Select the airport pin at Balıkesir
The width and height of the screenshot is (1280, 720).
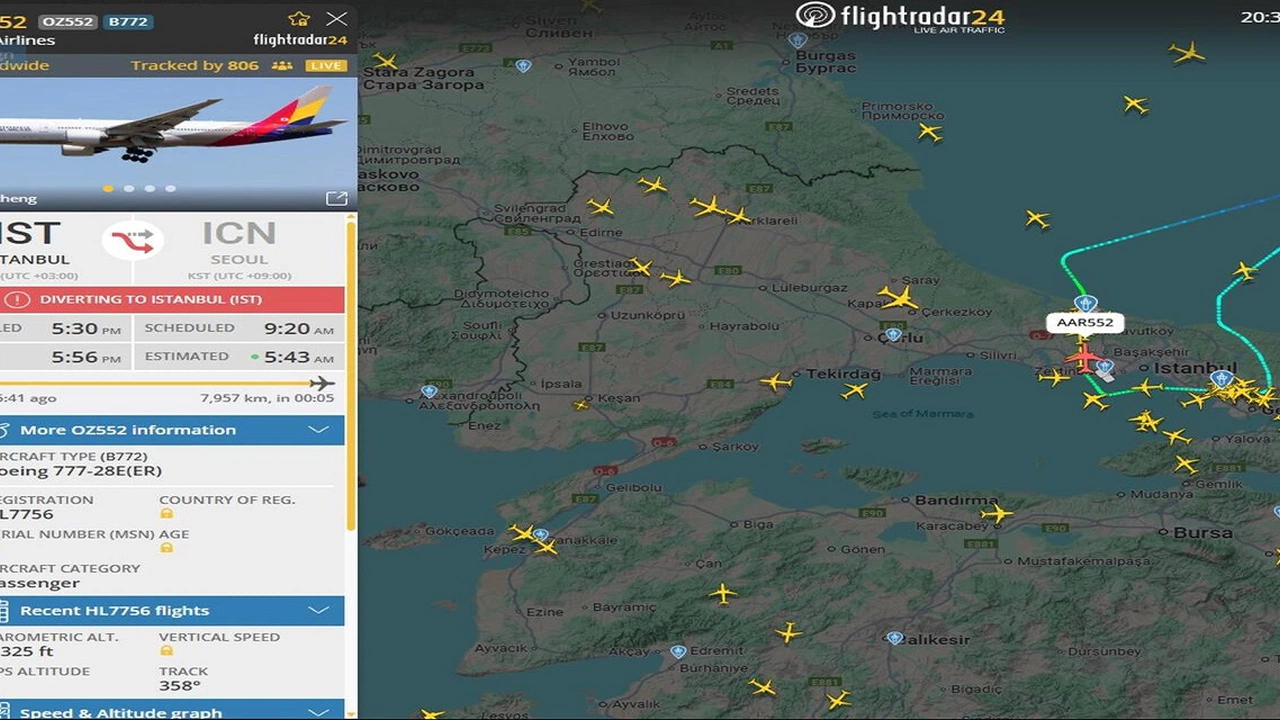coord(895,637)
